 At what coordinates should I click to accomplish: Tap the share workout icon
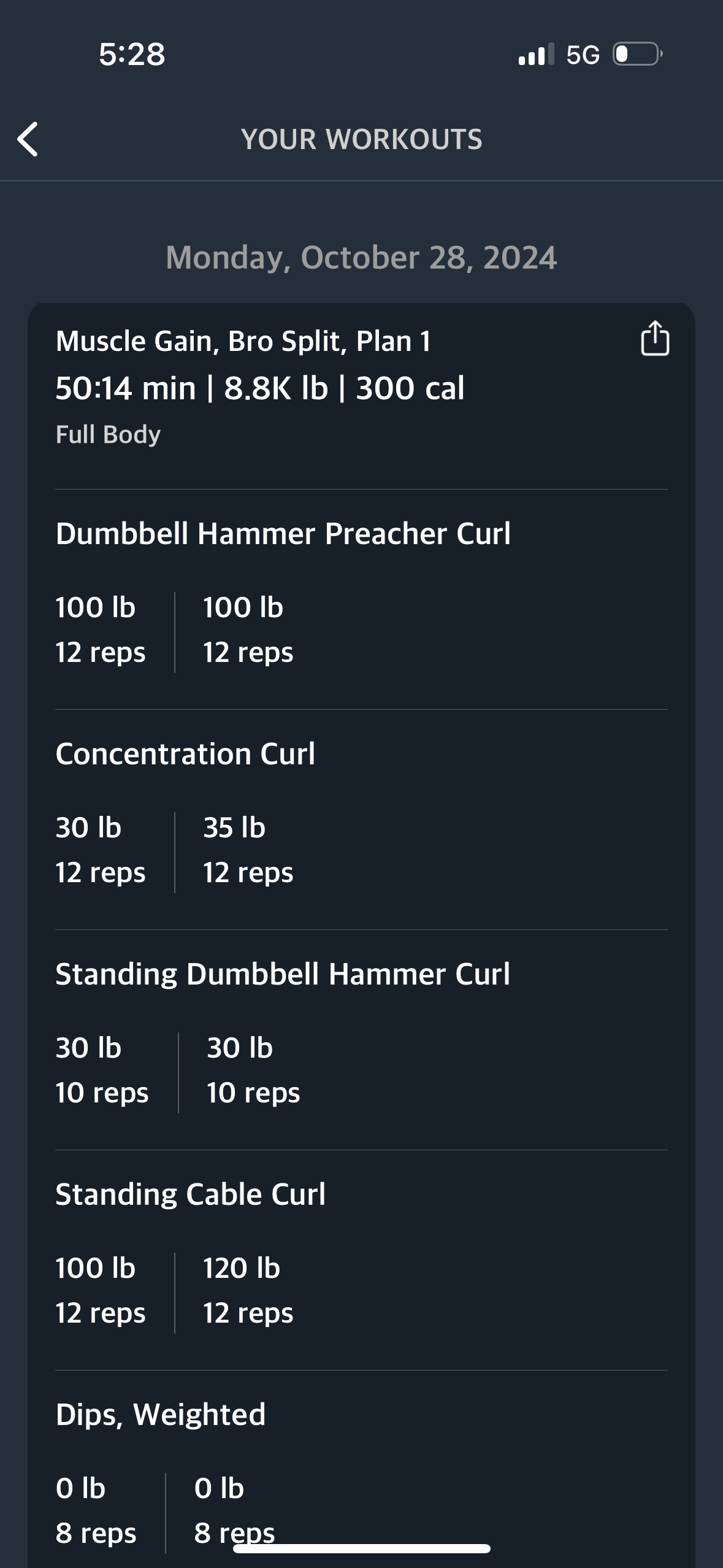pyautogui.click(x=655, y=338)
